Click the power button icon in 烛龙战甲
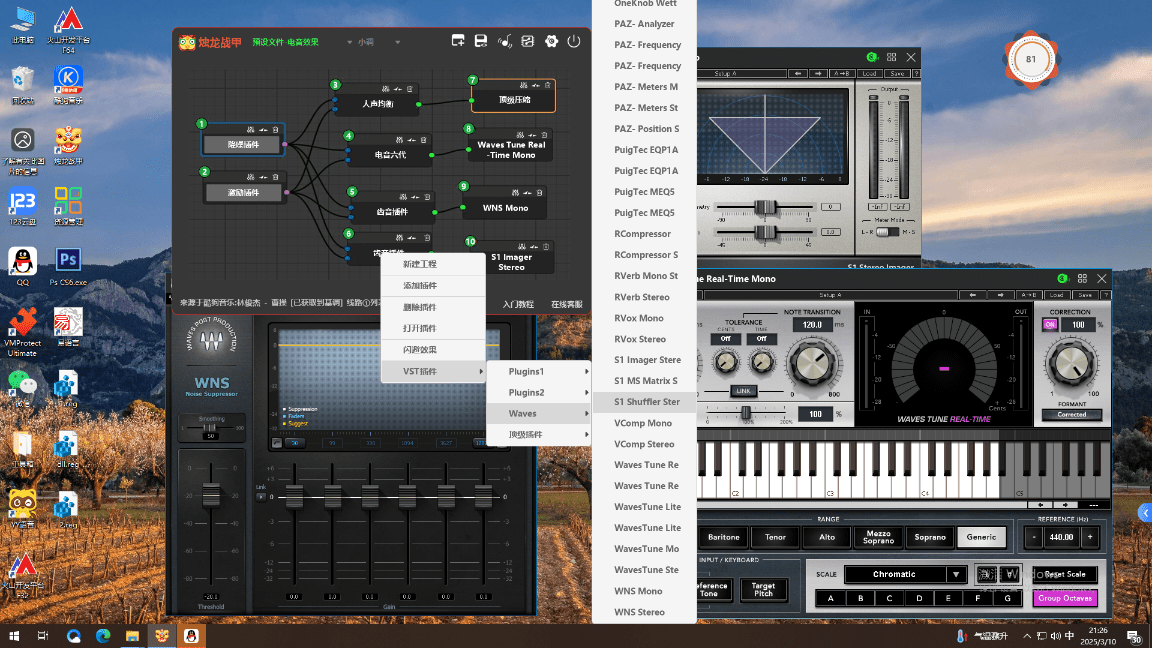Viewport: 1152px width, 648px height. pyautogui.click(x=574, y=41)
